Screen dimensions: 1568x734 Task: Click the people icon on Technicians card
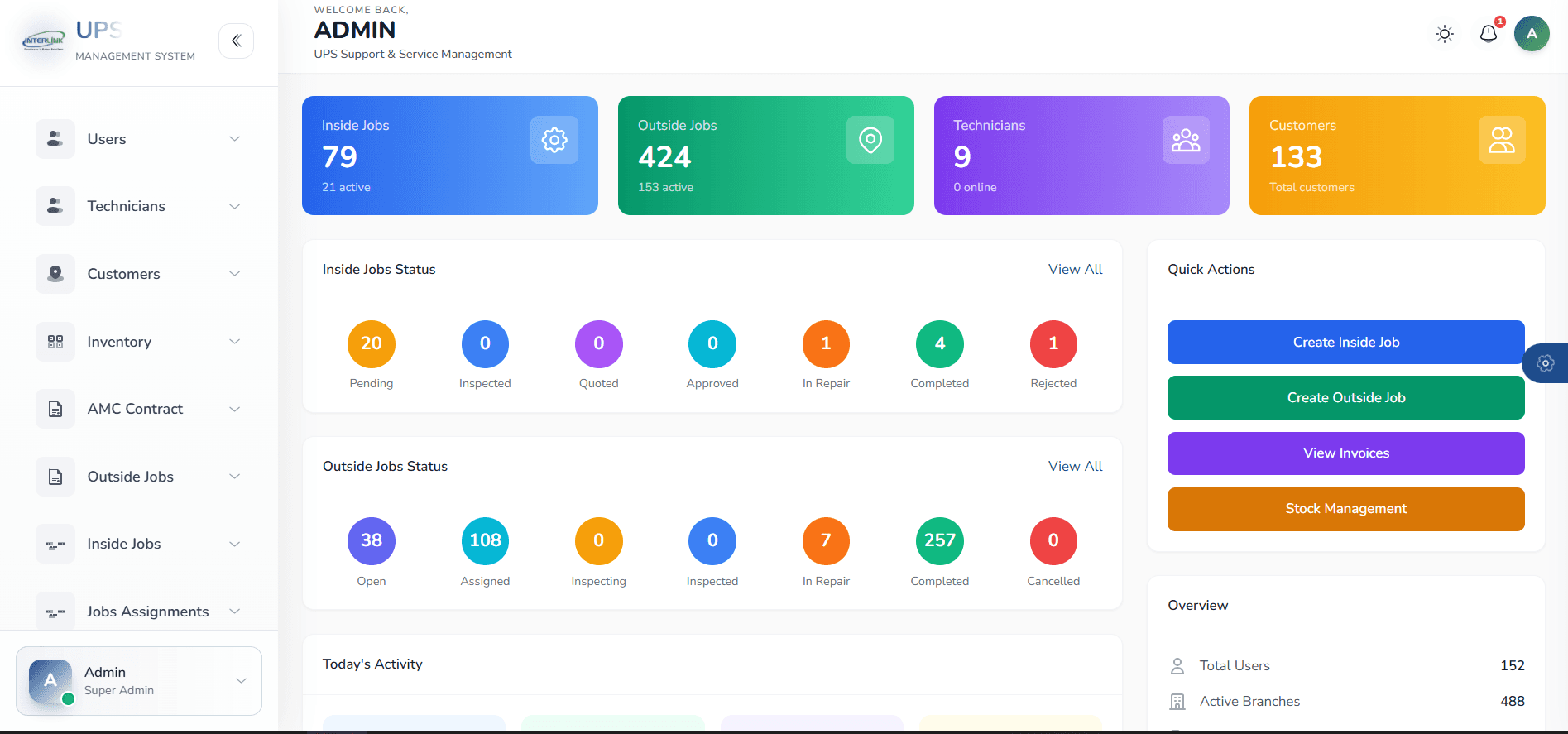(x=1186, y=140)
